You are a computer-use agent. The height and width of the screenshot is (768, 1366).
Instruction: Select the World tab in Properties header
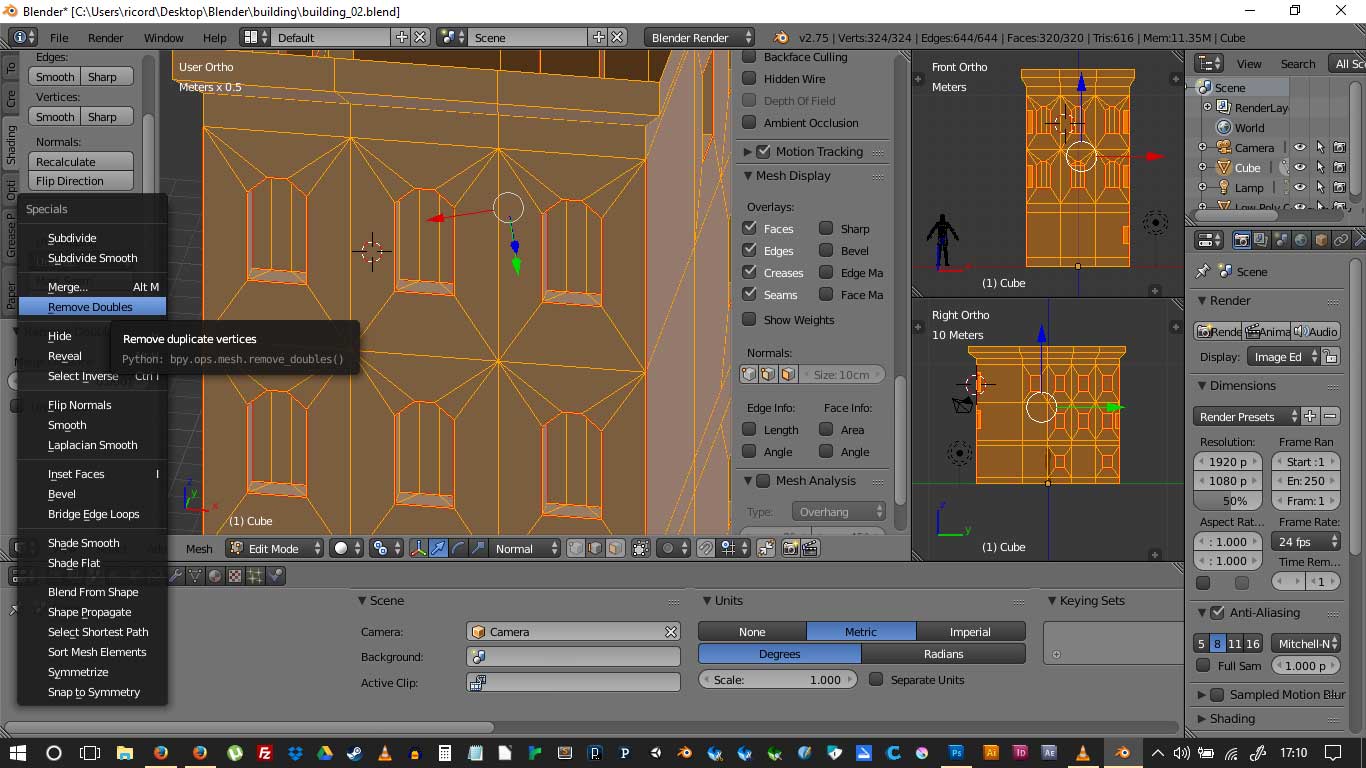[x=1301, y=240]
